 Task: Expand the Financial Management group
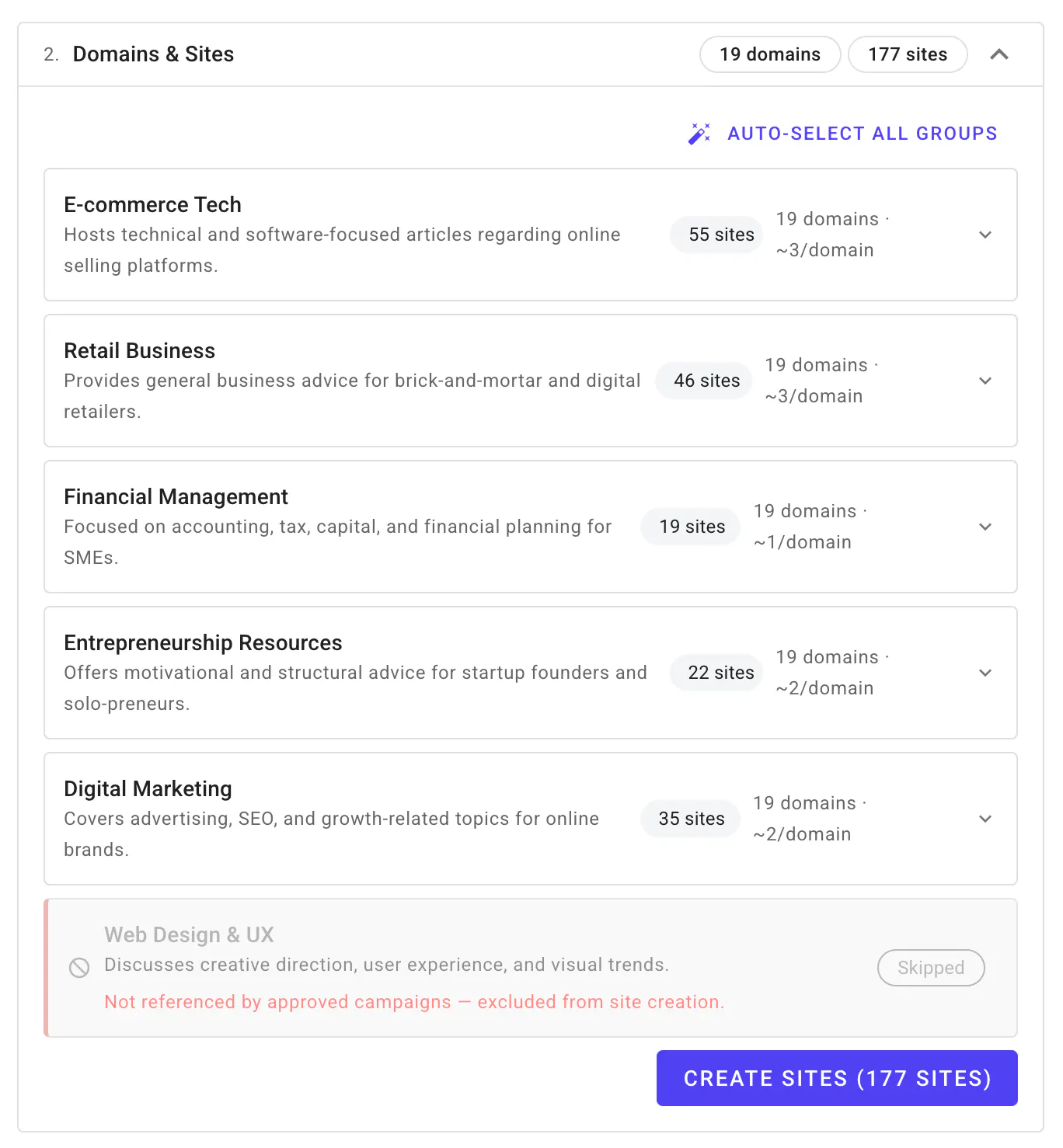pyautogui.click(x=985, y=527)
